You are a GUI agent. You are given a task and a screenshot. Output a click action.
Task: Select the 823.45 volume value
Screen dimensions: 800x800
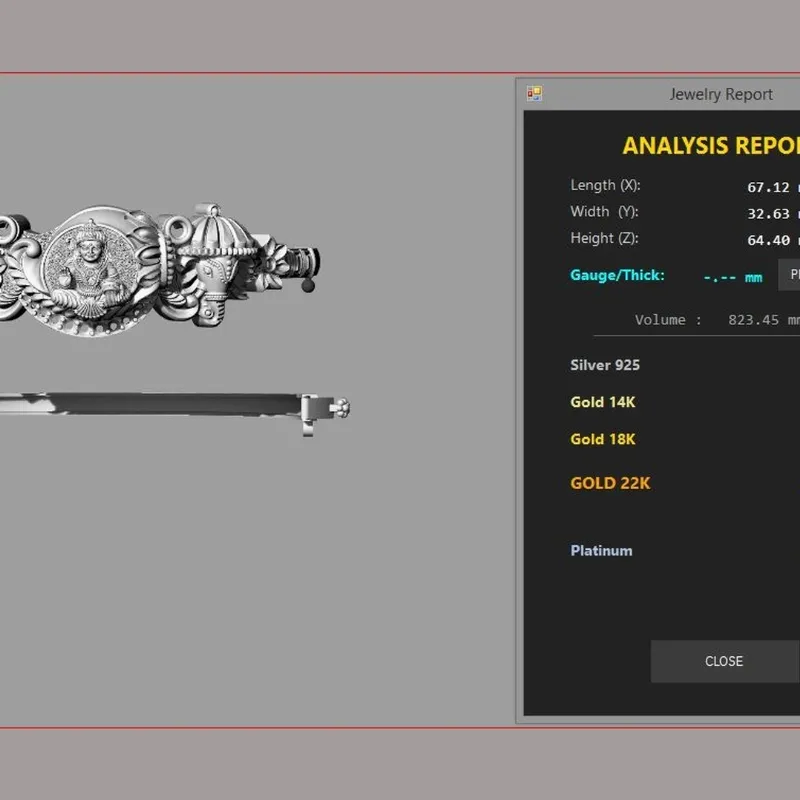[754, 320]
